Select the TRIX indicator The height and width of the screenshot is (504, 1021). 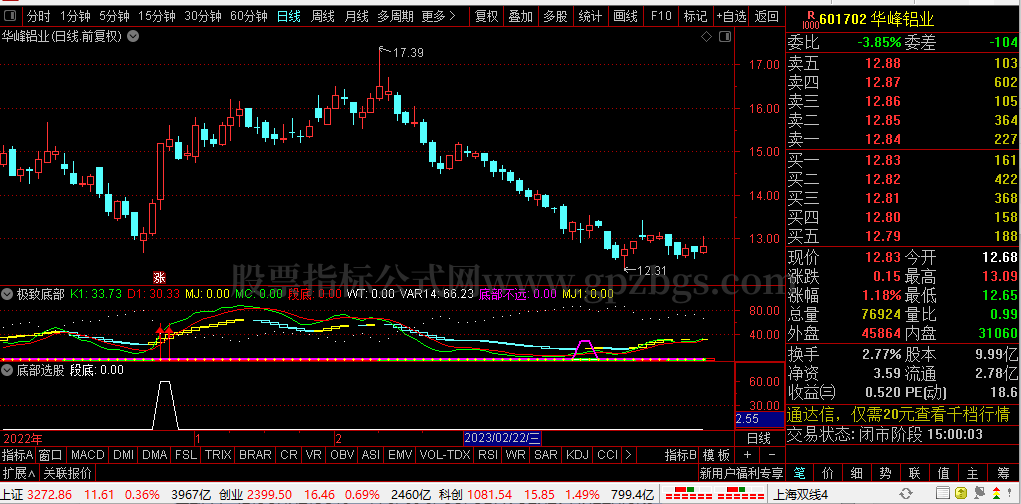click(217, 455)
